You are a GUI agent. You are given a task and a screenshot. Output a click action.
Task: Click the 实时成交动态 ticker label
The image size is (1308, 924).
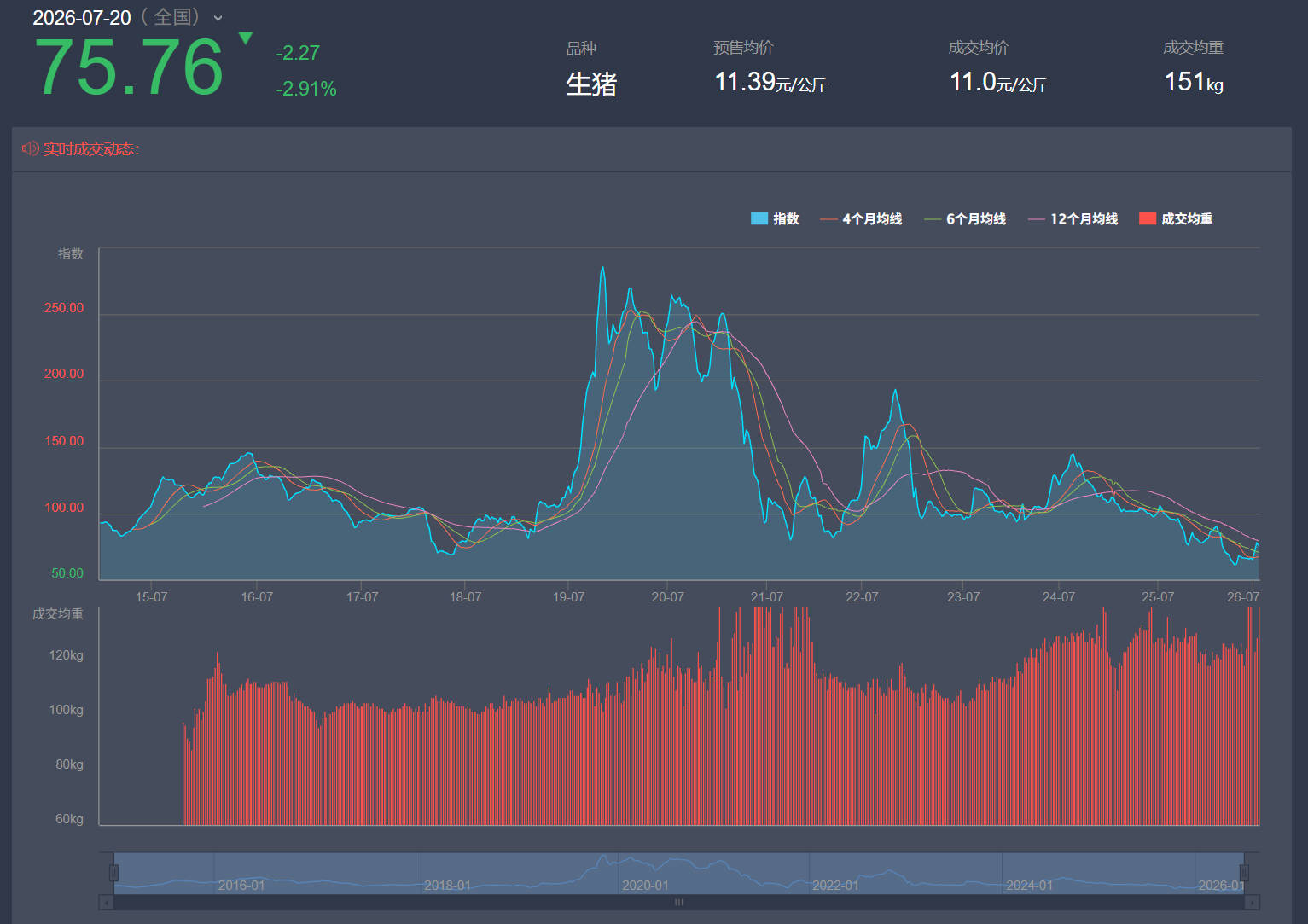(x=91, y=149)
